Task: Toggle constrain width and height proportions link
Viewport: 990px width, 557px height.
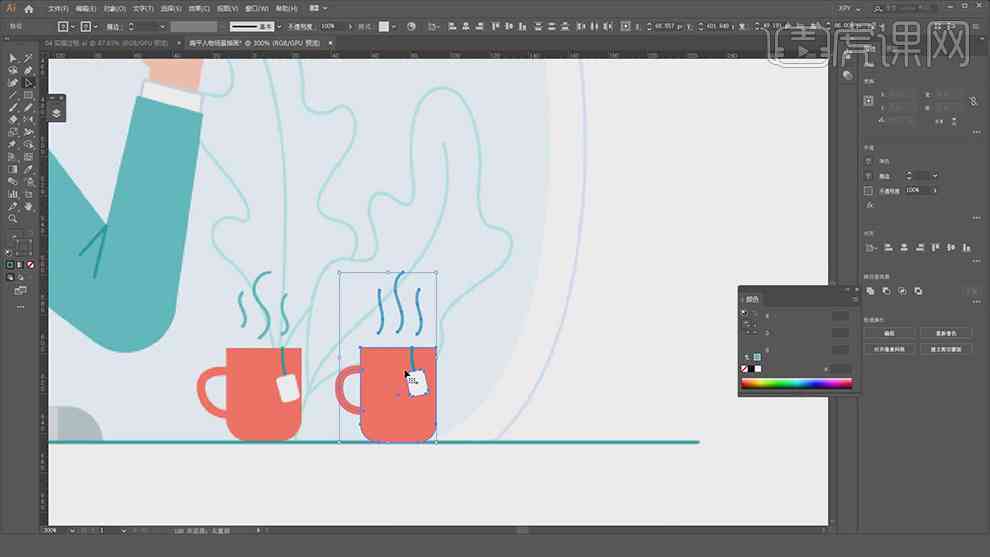Action: [x=973, y=101]
